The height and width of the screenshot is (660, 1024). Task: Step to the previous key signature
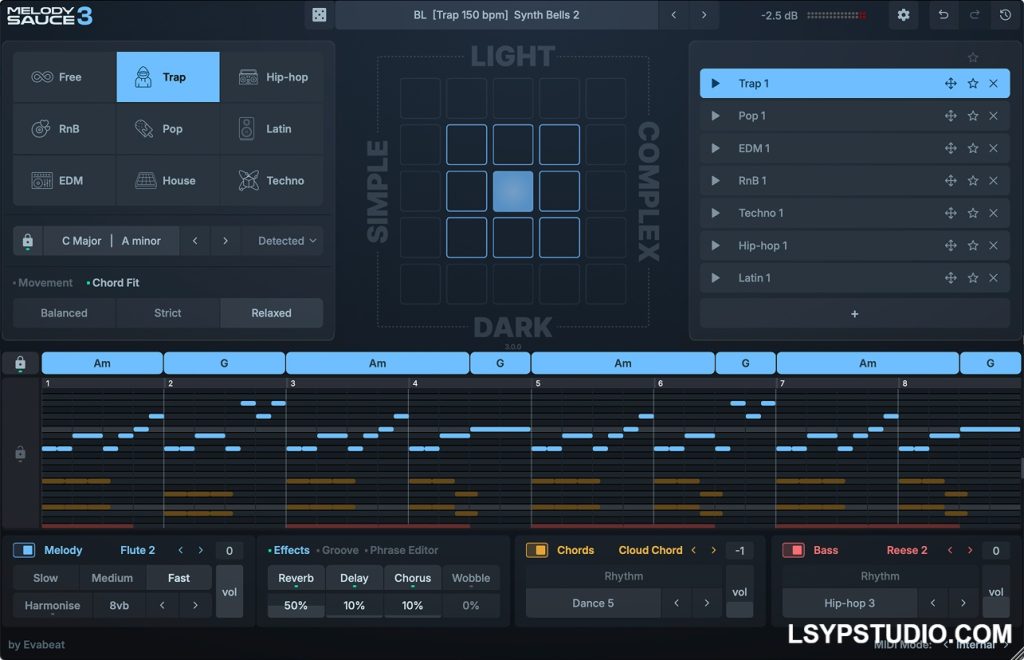click(x=195, y=241)
